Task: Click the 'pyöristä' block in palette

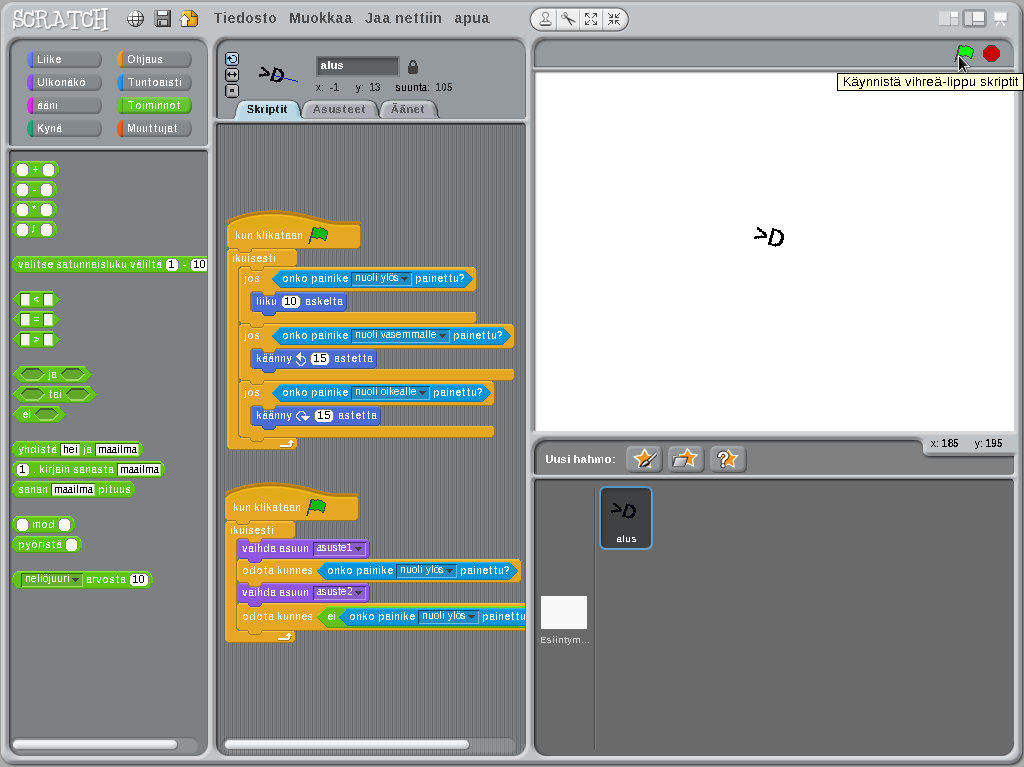Action: [x=46, y=544]
